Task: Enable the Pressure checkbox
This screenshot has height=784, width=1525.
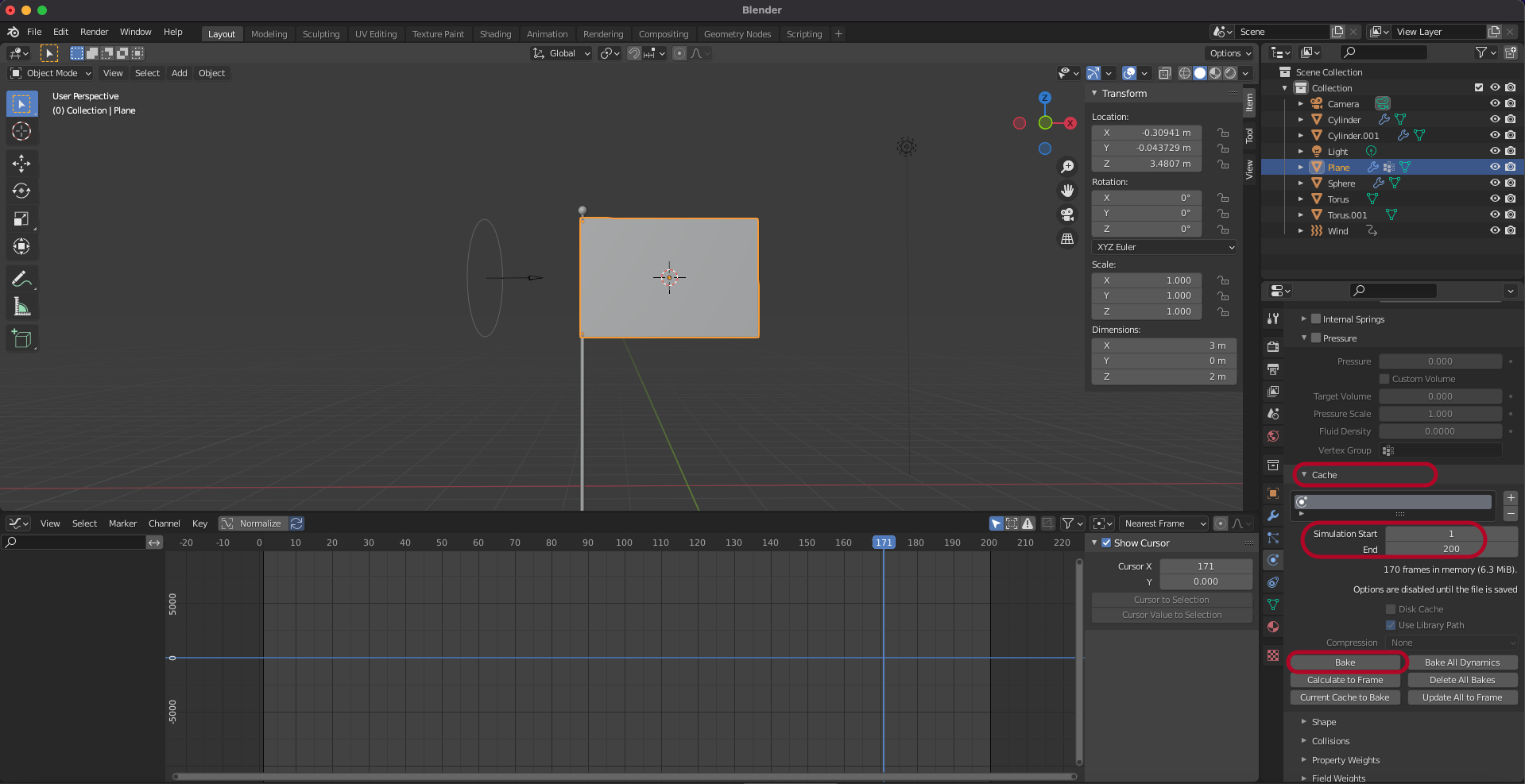Action: click(1316, 338)
